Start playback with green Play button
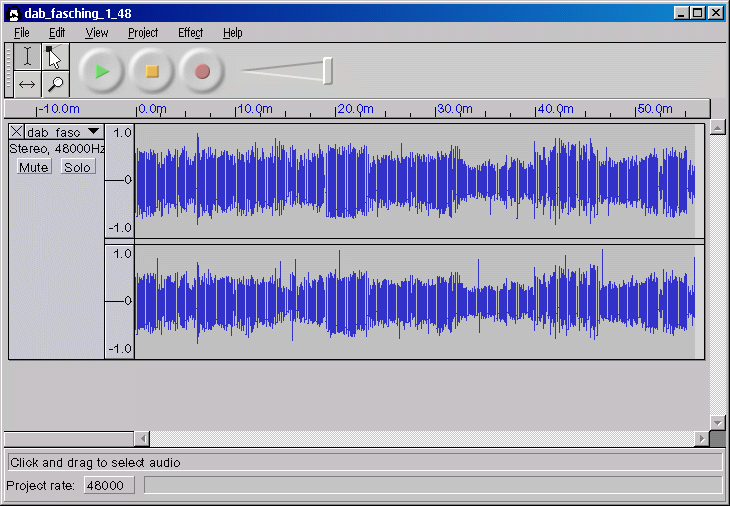Image resolution: width=730 pixels, height=506 pixels. pyautogui.click(x=101, y=71)
